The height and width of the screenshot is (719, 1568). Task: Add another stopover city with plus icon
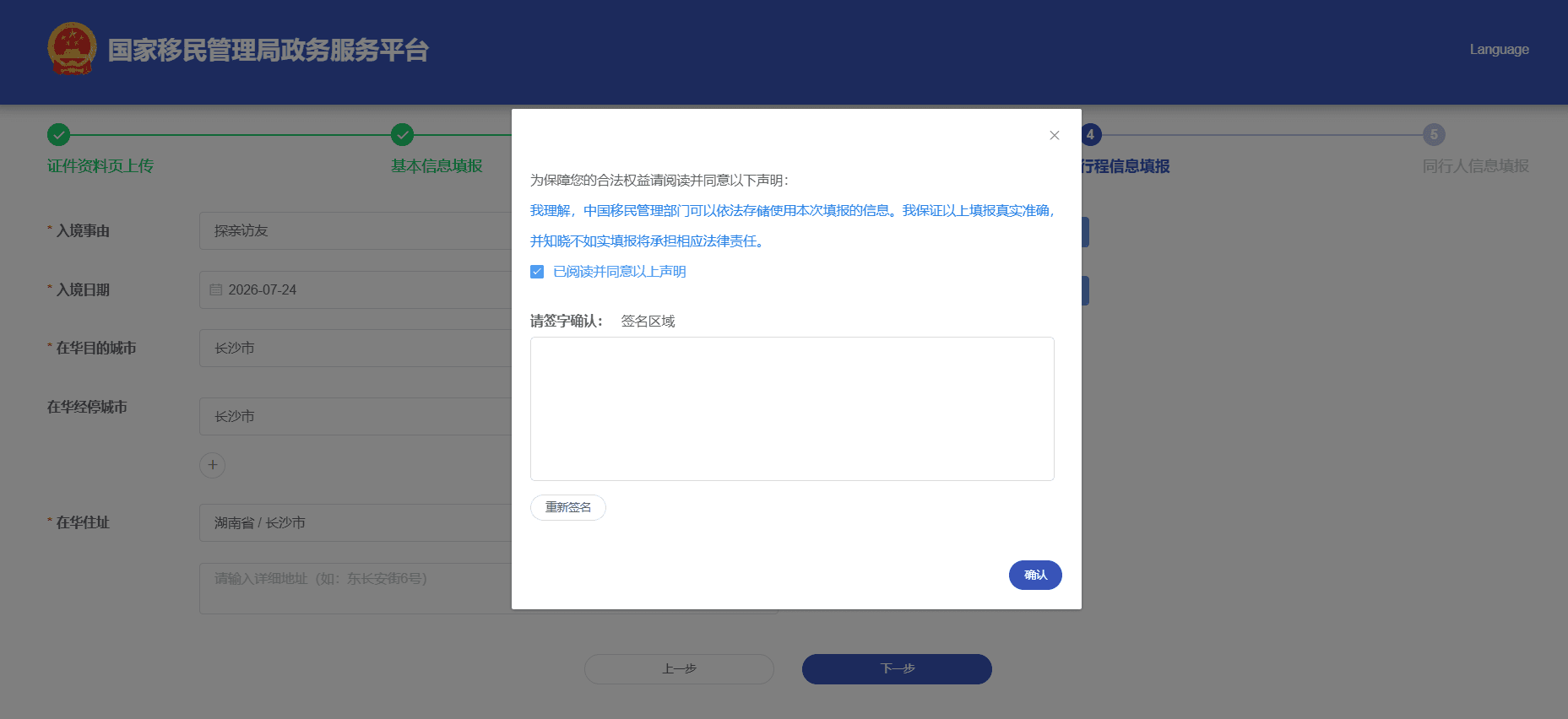[x=212, y=465]
